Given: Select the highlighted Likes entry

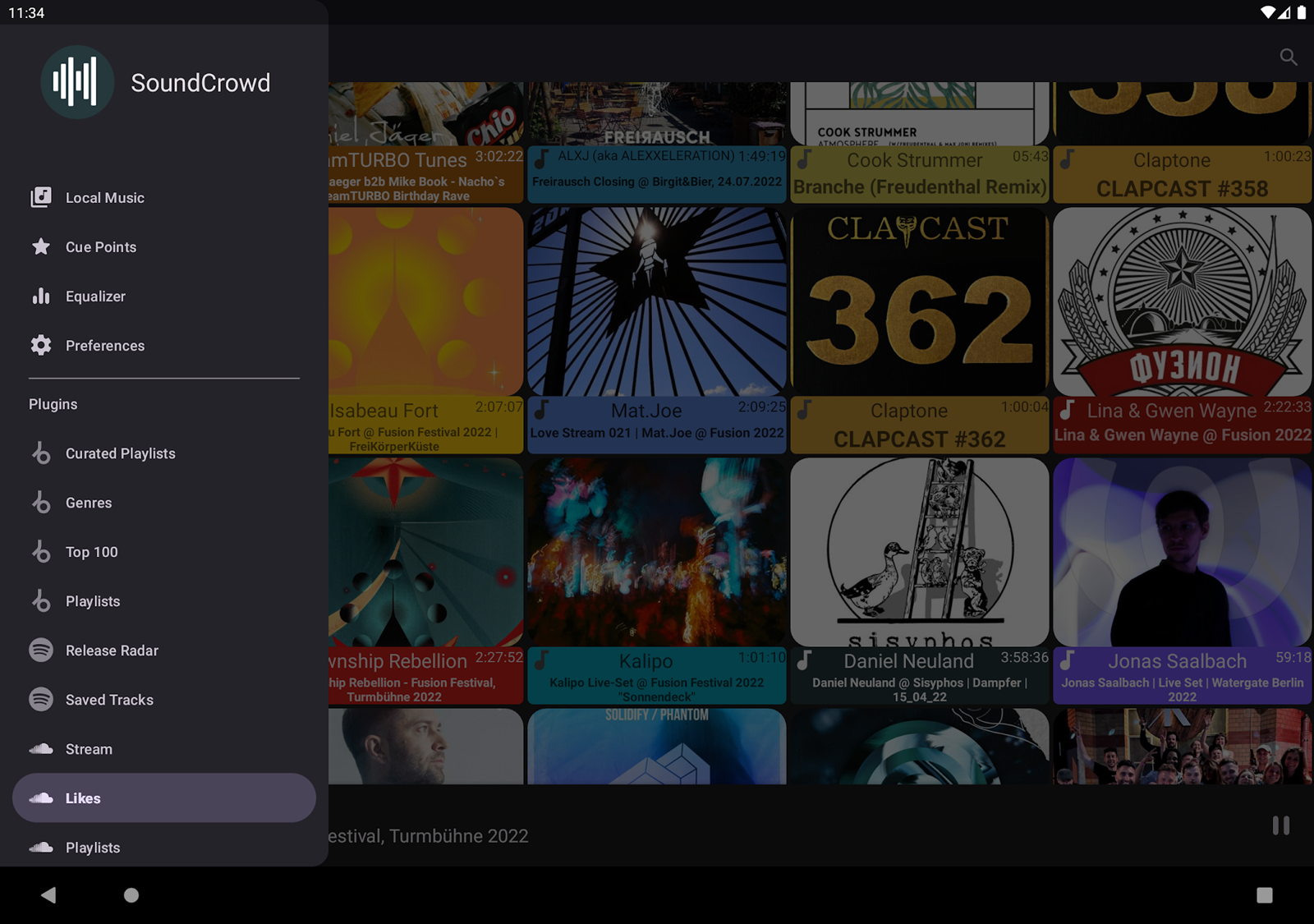Looking at the screenshot, I should point(164,798).
